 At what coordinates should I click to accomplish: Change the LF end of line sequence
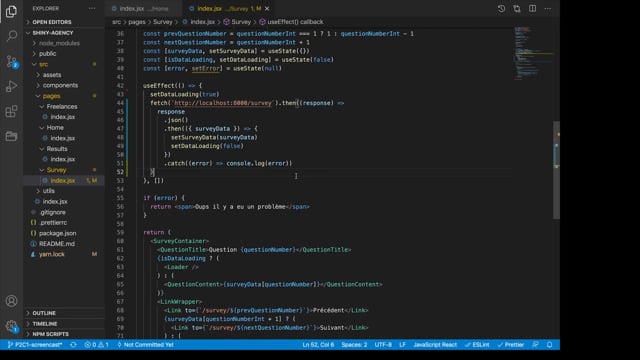point(402,345)
